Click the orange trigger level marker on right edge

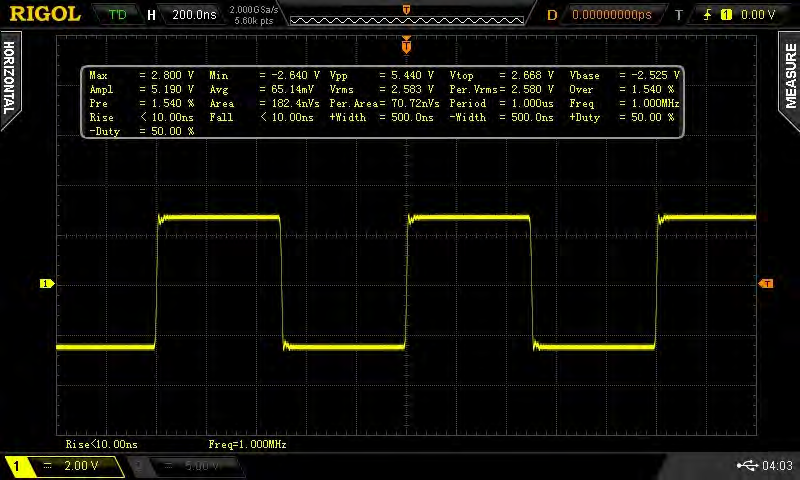[x=766, y=284]
